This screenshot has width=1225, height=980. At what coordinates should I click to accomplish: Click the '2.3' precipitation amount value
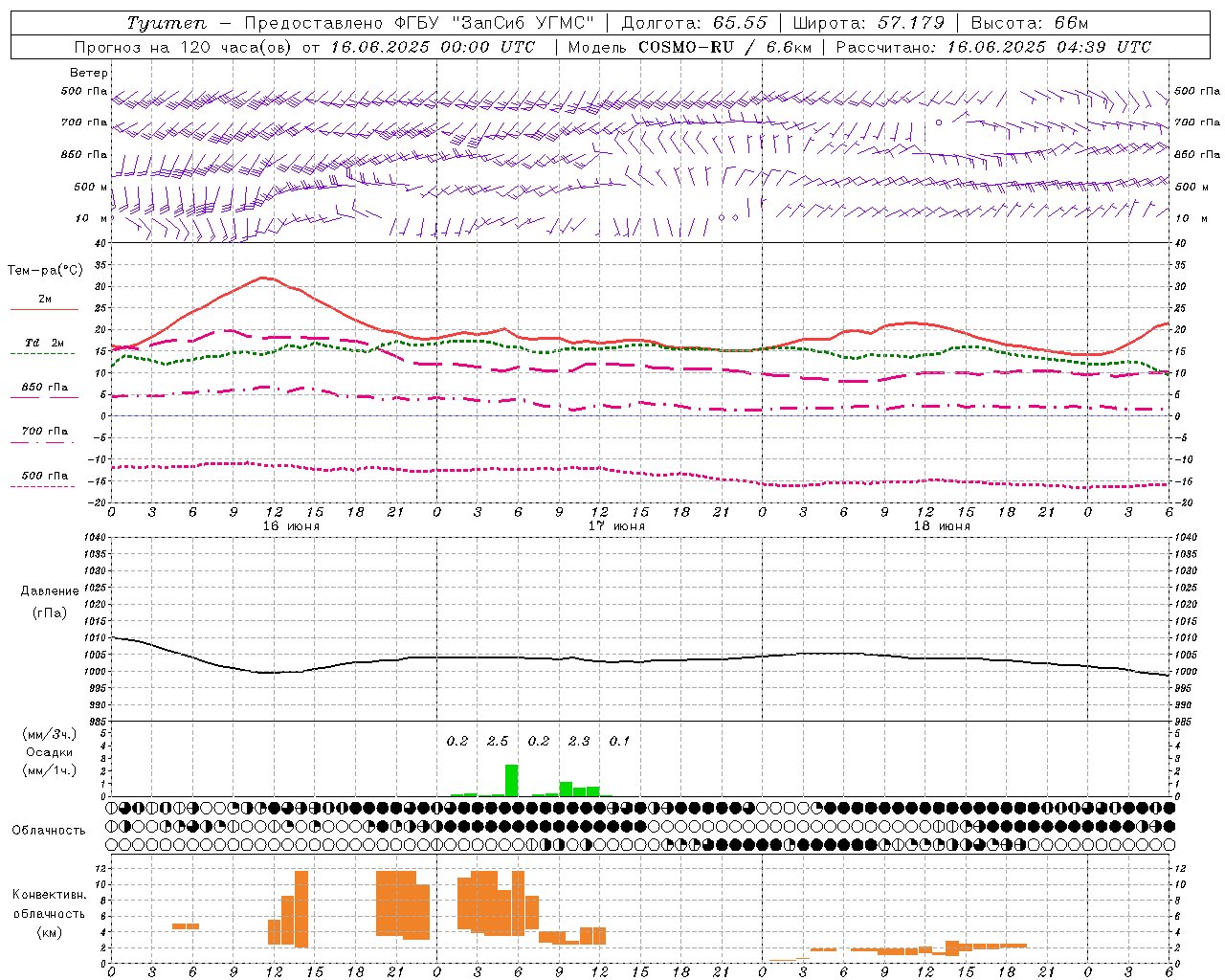579,742
